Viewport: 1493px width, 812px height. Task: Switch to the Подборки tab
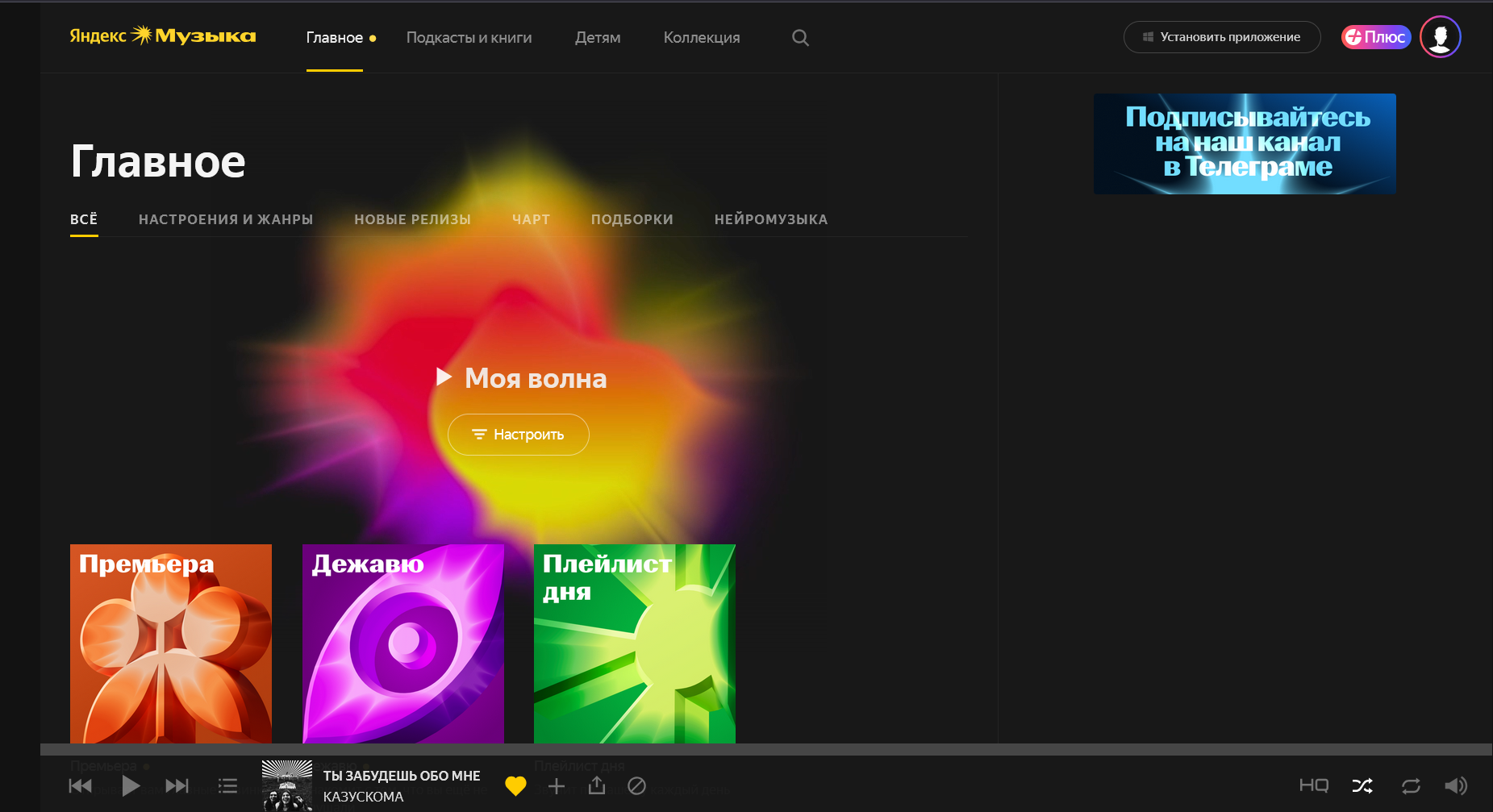[632, 219]
